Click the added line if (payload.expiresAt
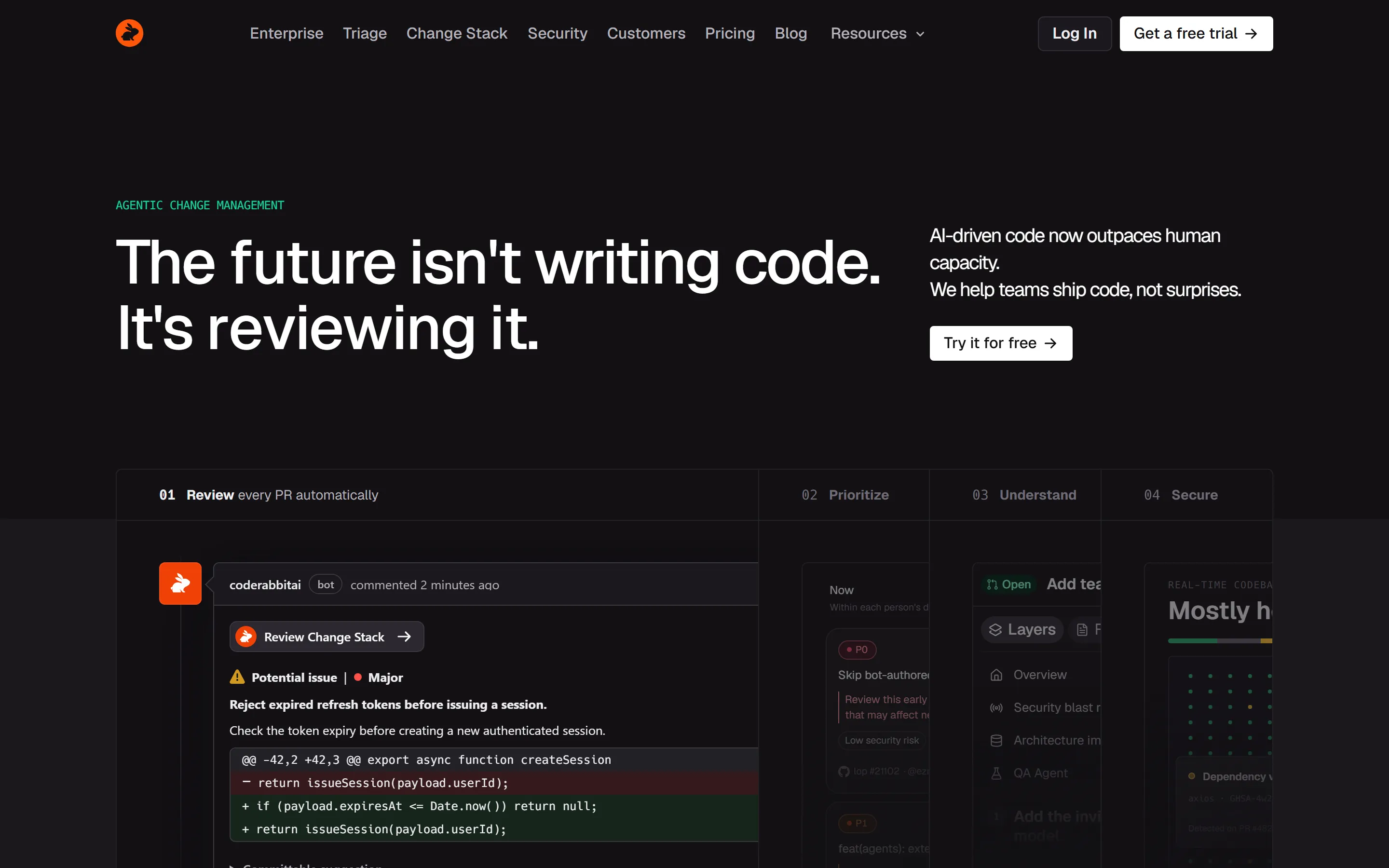The image size is (1389, 868). click(494, 806)
